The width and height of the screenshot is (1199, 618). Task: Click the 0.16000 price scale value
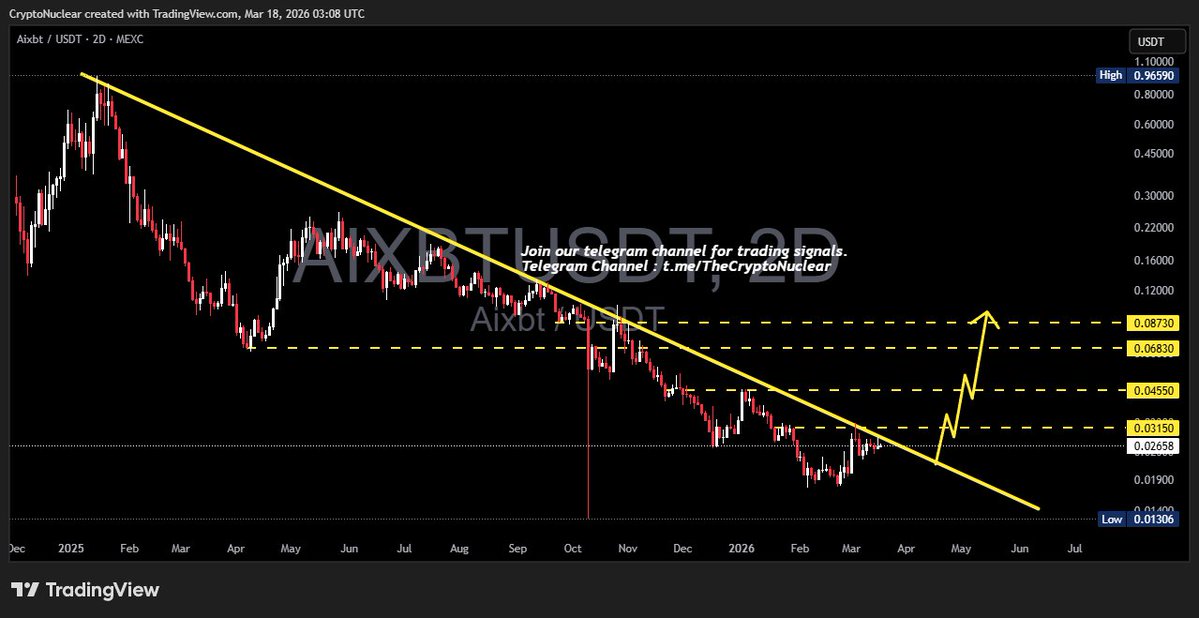coord(1152,261)
